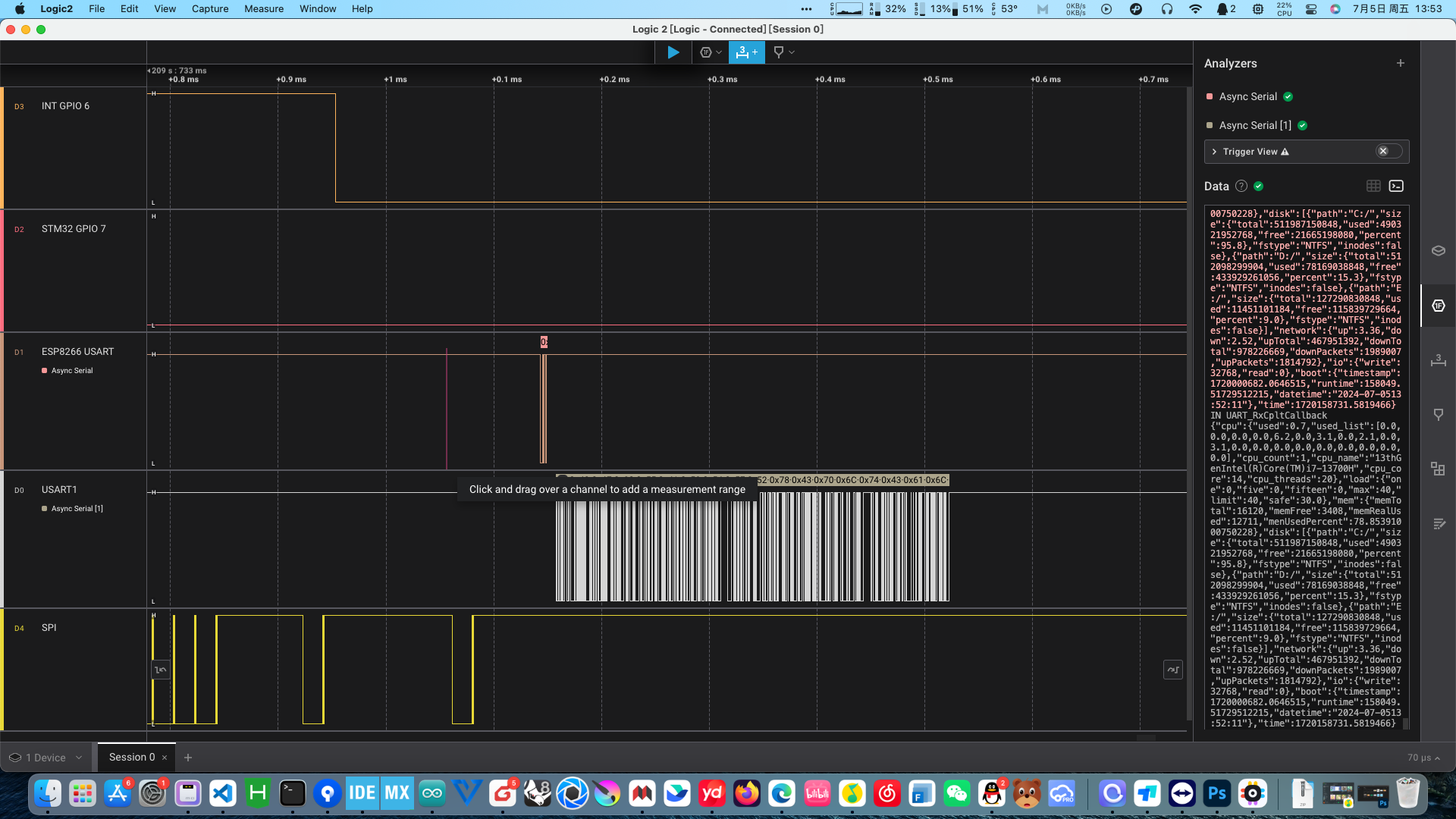Start capture with the play button
Screen dimensions: 1456x819
tap(673, 52)
